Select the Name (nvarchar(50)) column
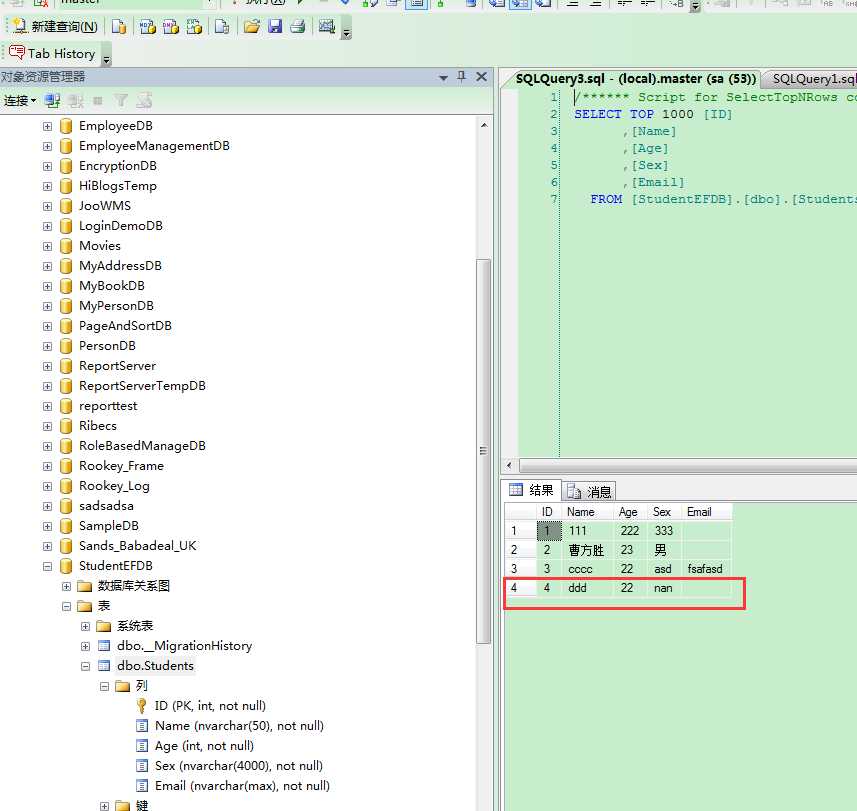 (239, 726)
